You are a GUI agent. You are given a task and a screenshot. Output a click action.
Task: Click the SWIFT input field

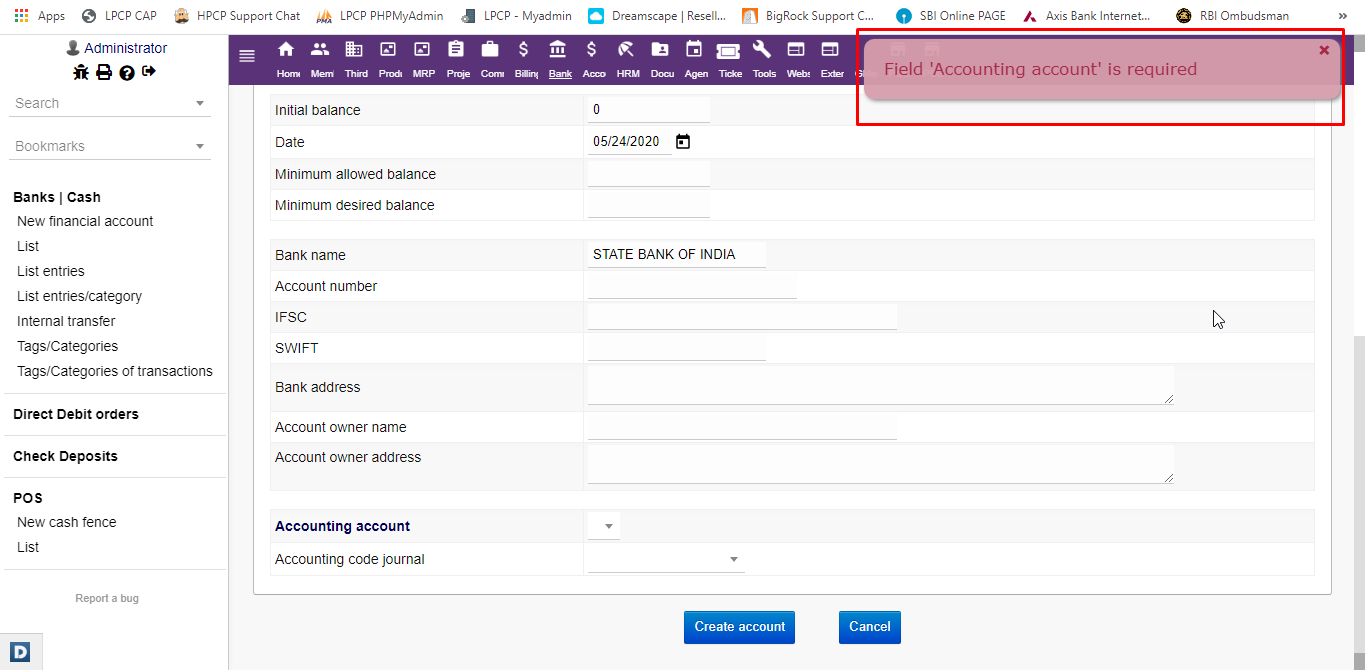[x=677, y=348]
